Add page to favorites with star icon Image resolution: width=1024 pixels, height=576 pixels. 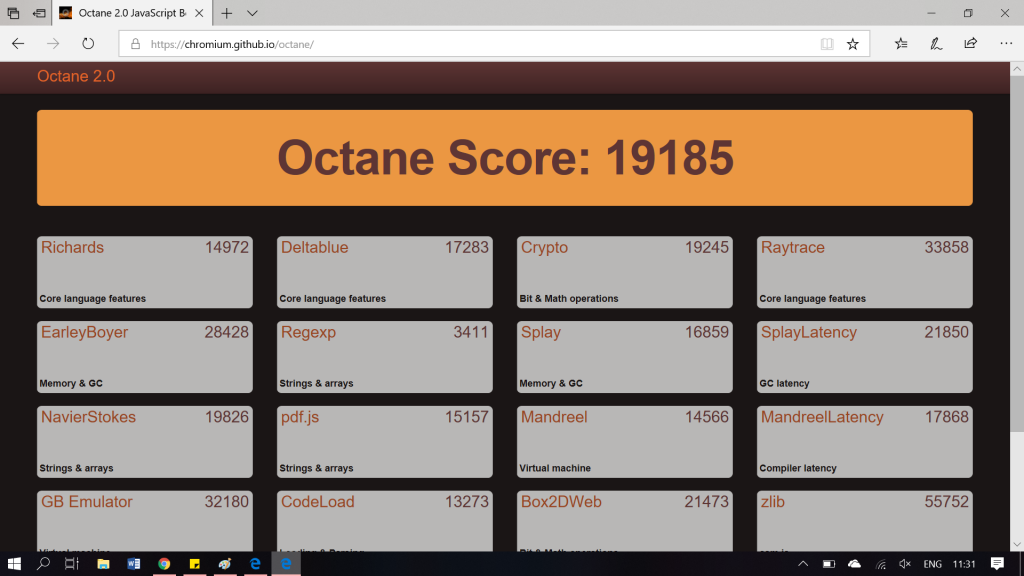tap(853, 44)
